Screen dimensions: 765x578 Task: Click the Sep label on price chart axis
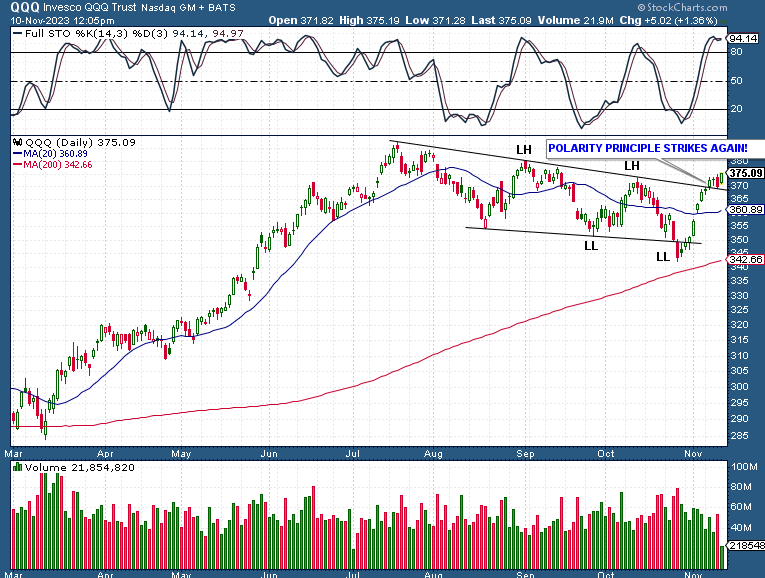pos(525,454)
